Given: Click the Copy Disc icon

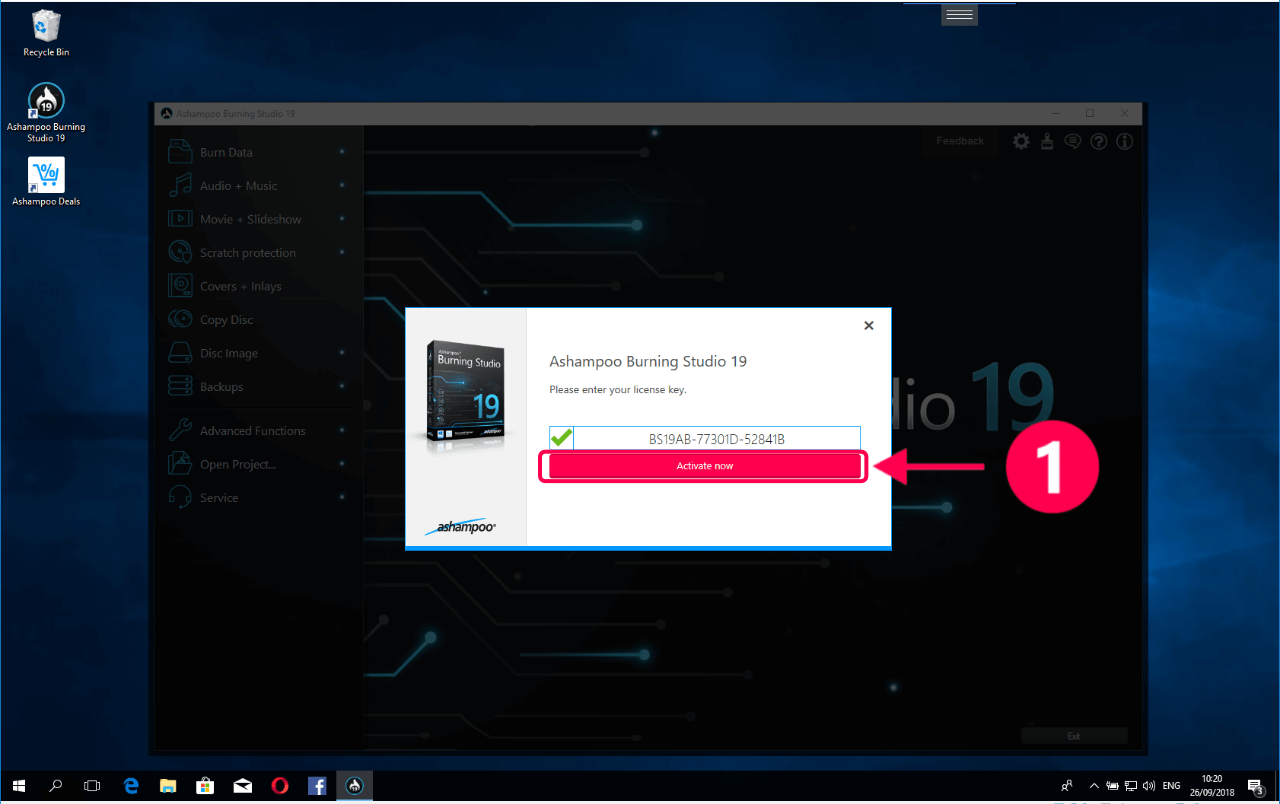Looking at the screenshot, I should [180, 320].
